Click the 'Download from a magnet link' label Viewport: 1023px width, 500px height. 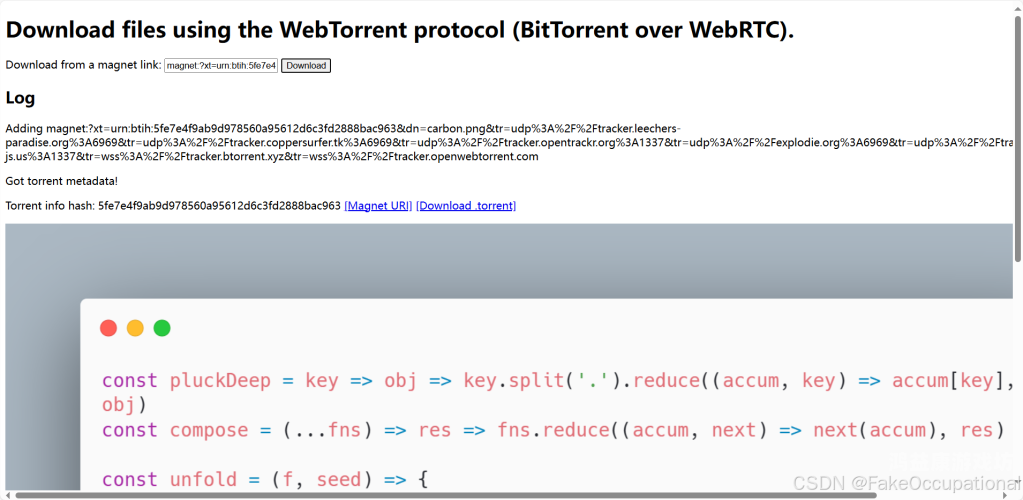[84, 65]
